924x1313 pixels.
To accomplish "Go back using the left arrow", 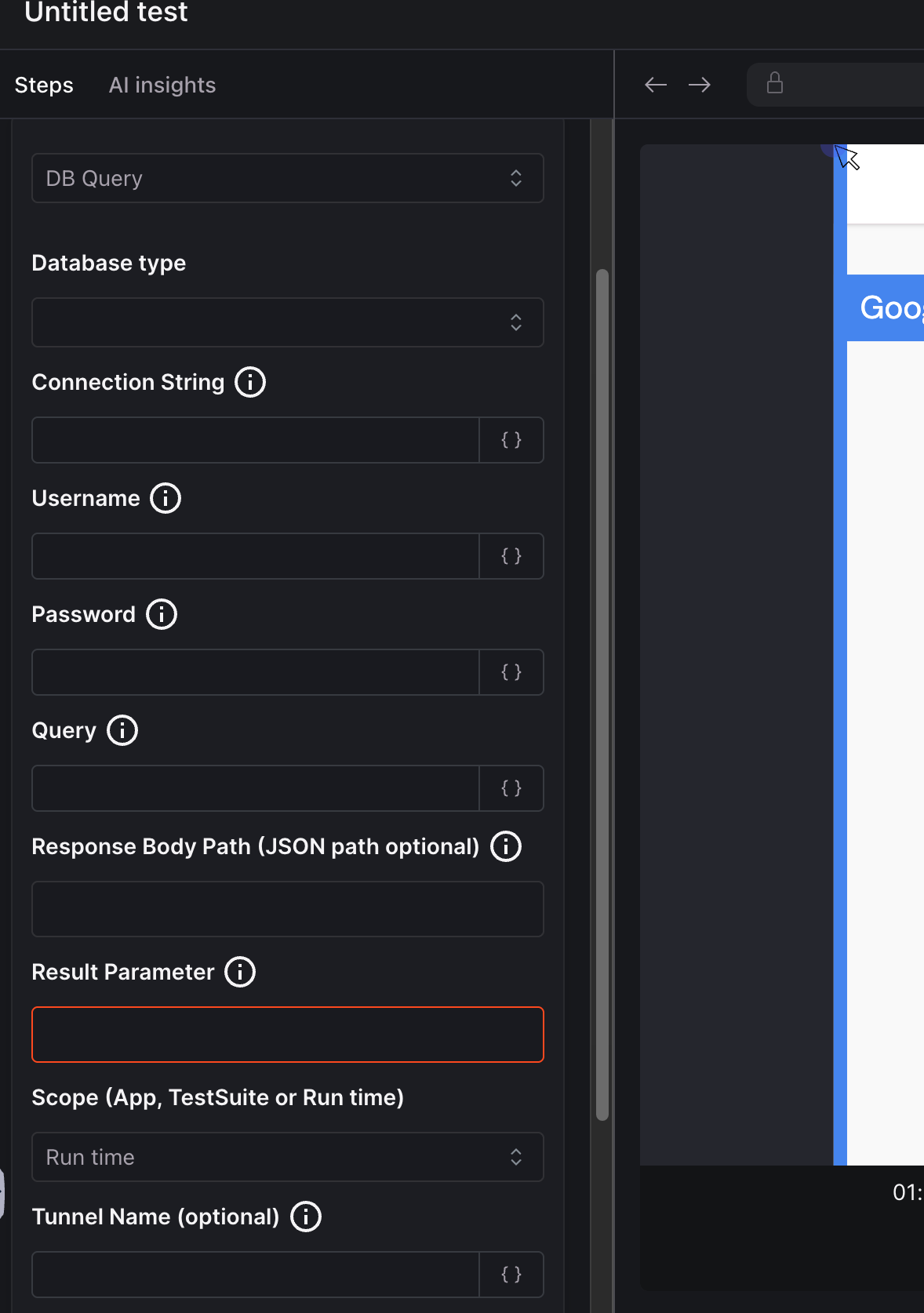I will [656, 85].
